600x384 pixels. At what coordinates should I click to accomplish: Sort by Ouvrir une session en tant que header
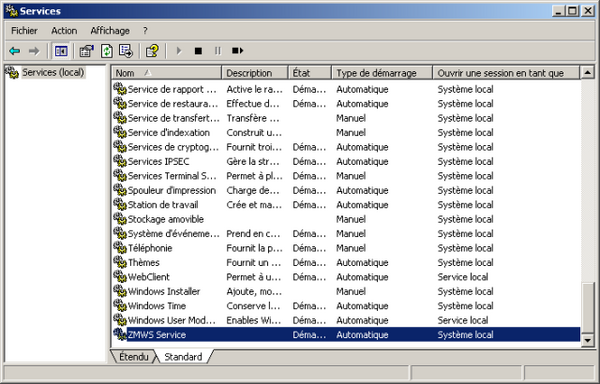(506, 73)
